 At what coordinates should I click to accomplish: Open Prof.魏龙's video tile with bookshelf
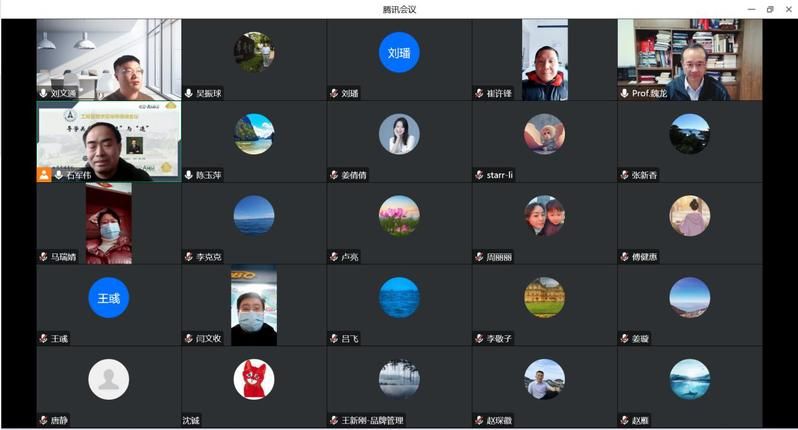click(x=690, y=60)
